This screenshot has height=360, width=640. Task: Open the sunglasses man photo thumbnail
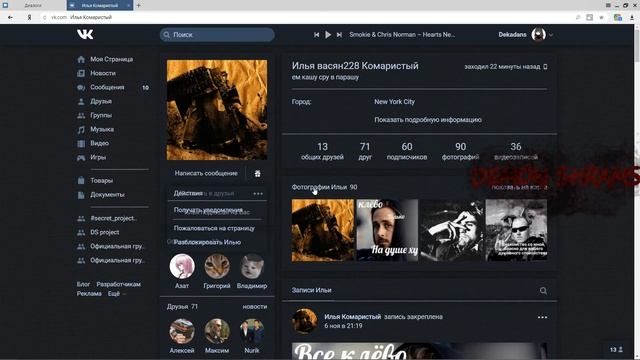[516, 230]
